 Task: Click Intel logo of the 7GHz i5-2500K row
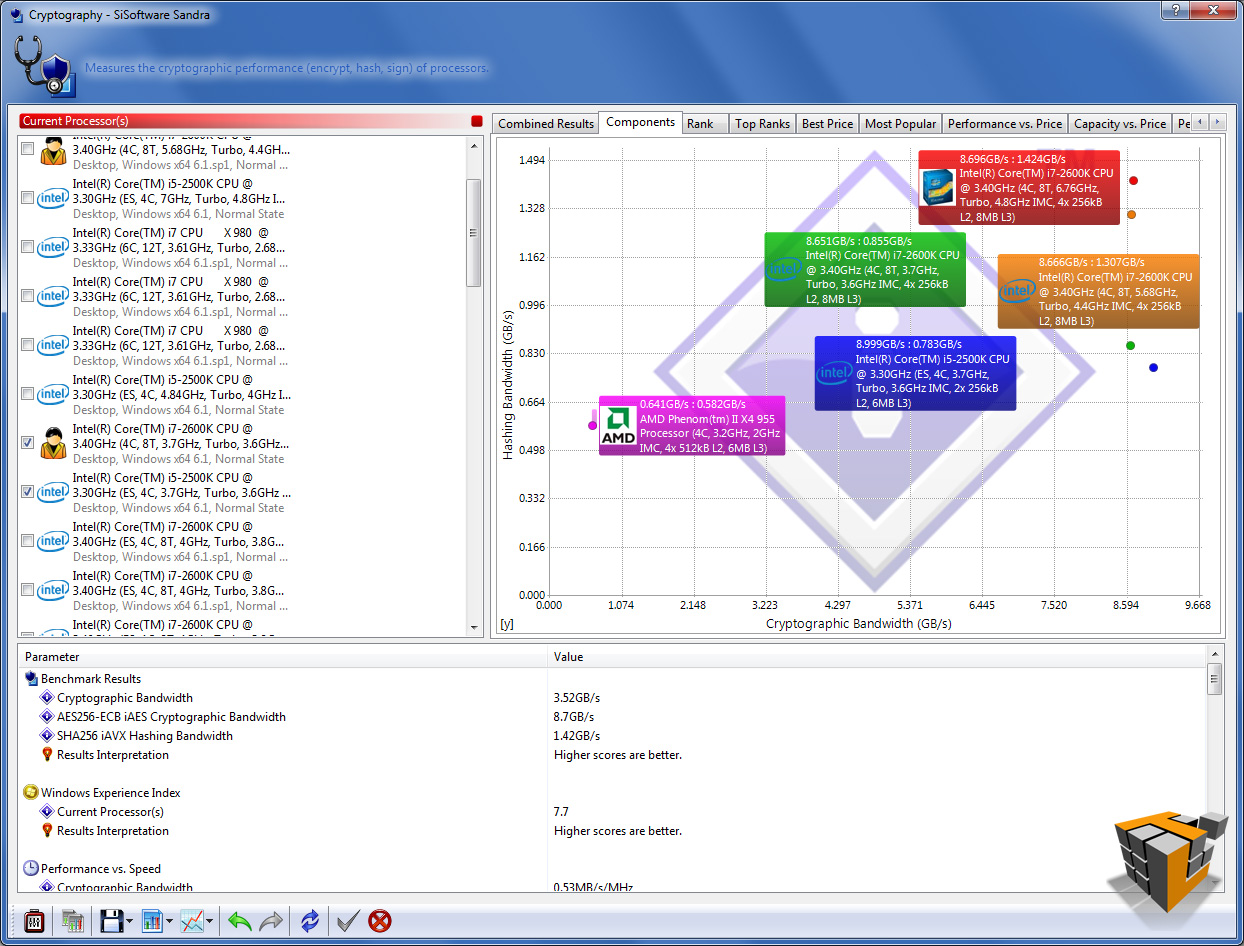pyautogui.click(x=53, y=198)
